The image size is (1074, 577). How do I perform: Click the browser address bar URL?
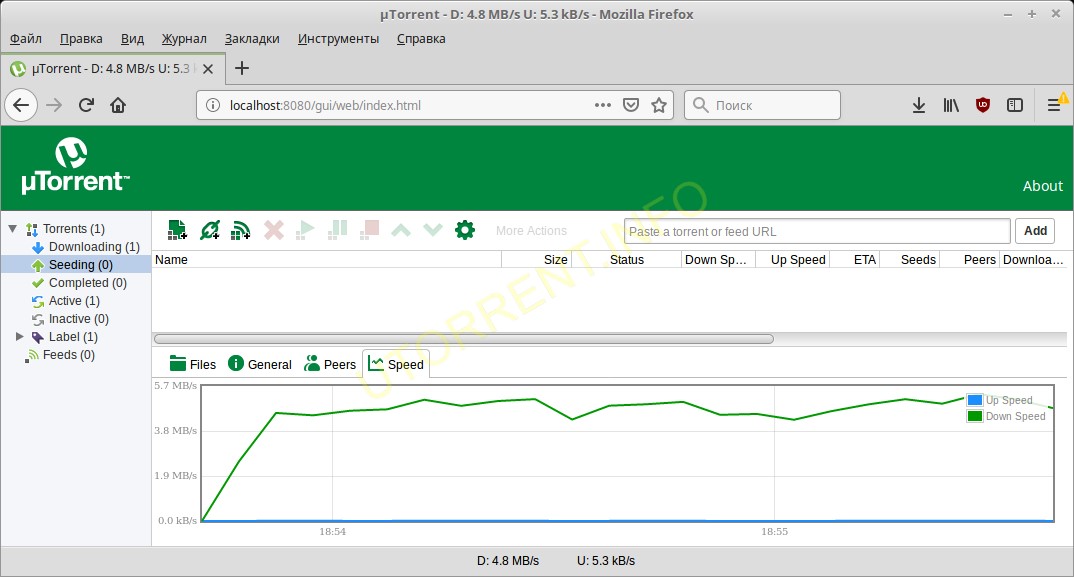pos(325,106)
